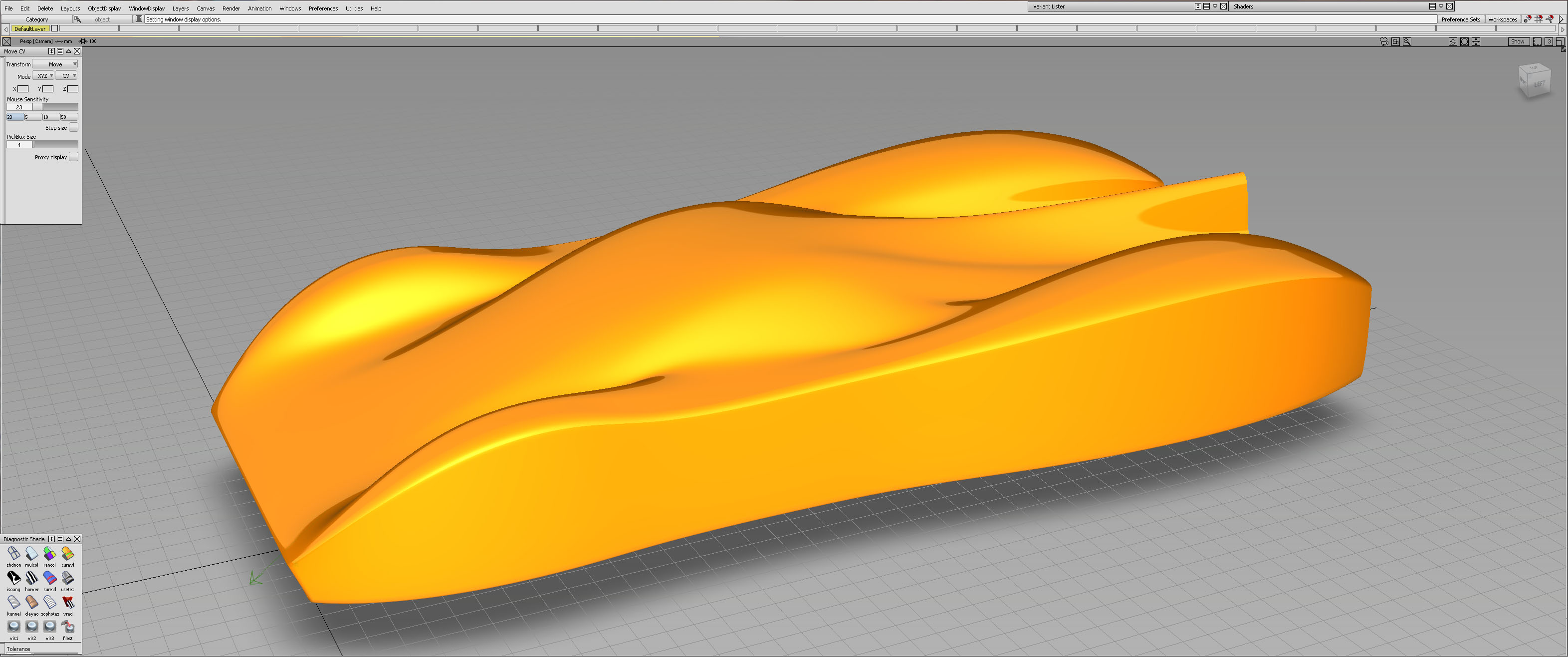Screen dimensions: 1568x657
Task: Open the Render menu
Action: 230,8
